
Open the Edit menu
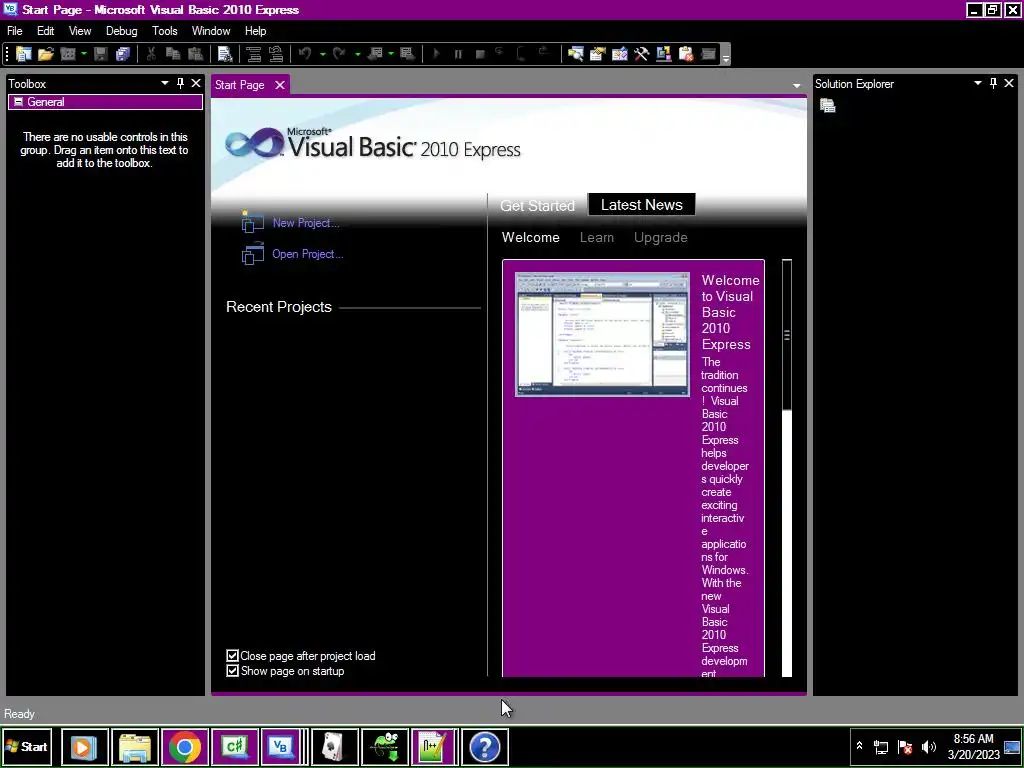(46, 31)
